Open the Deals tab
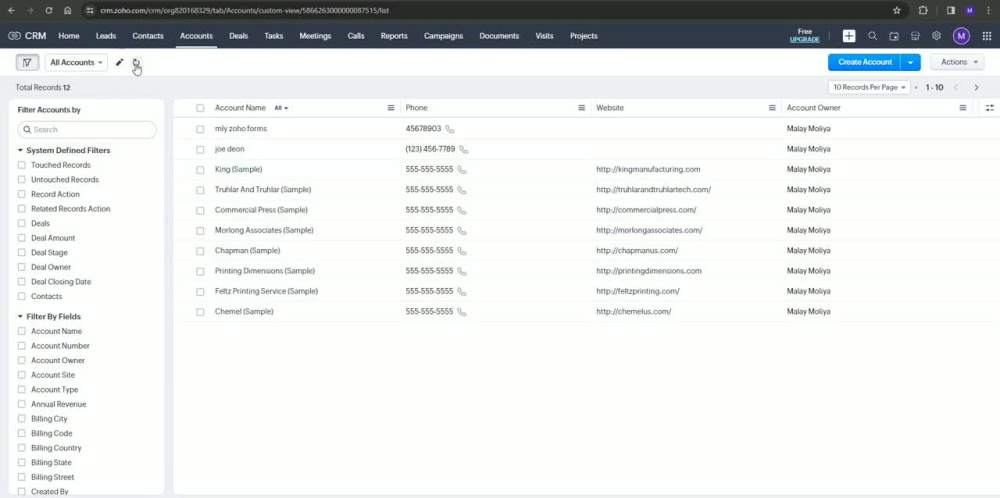 click(239, 36)
